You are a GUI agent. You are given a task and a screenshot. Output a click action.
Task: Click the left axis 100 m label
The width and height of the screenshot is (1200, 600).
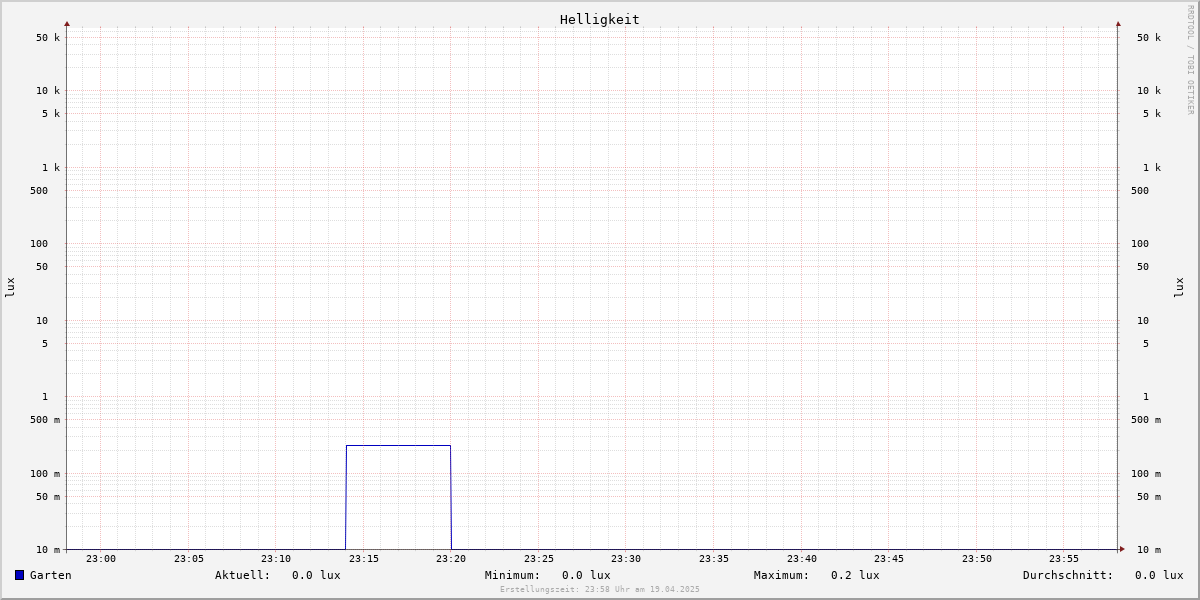[45, 474]
